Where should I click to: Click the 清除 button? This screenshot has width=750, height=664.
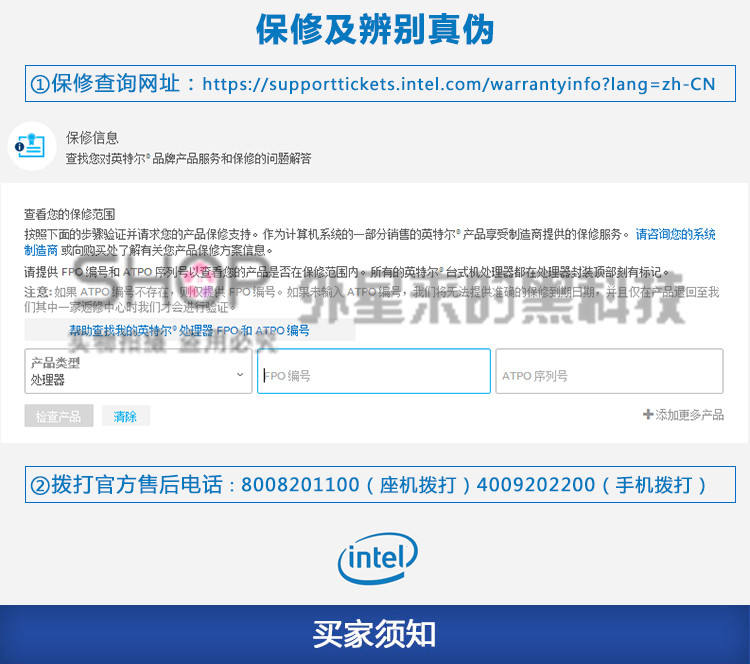click(x=125, y=416)
